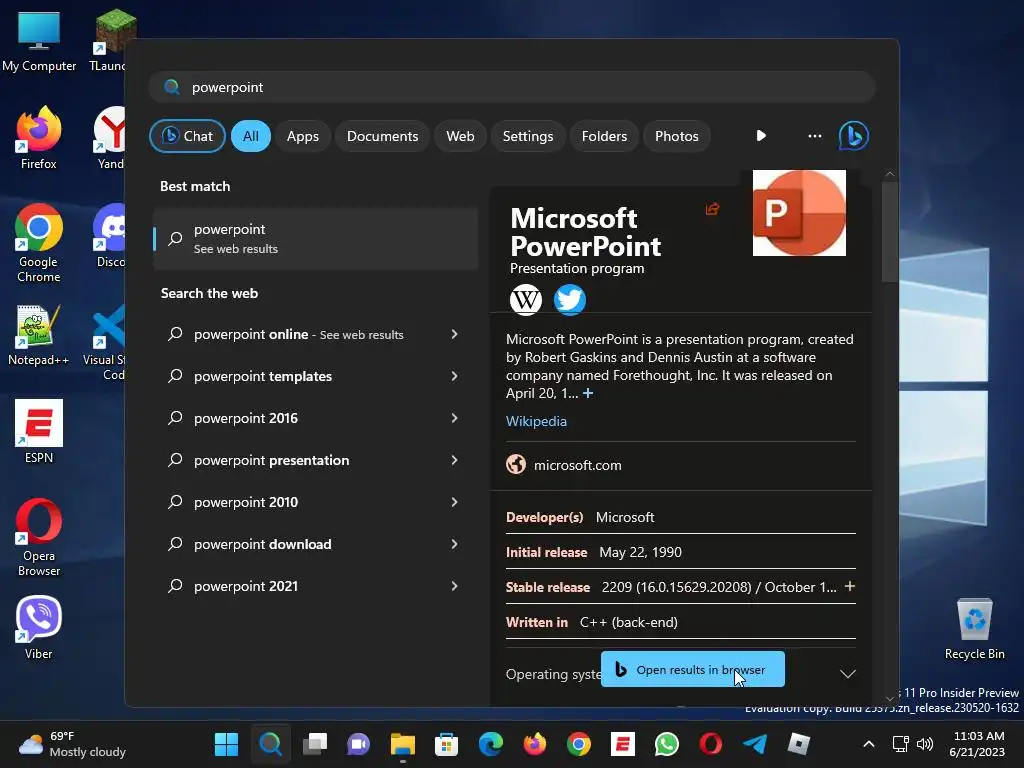Click the preview pane vertical scrollbar
The height and width of the screenshot is (768, 1024).
889,232
